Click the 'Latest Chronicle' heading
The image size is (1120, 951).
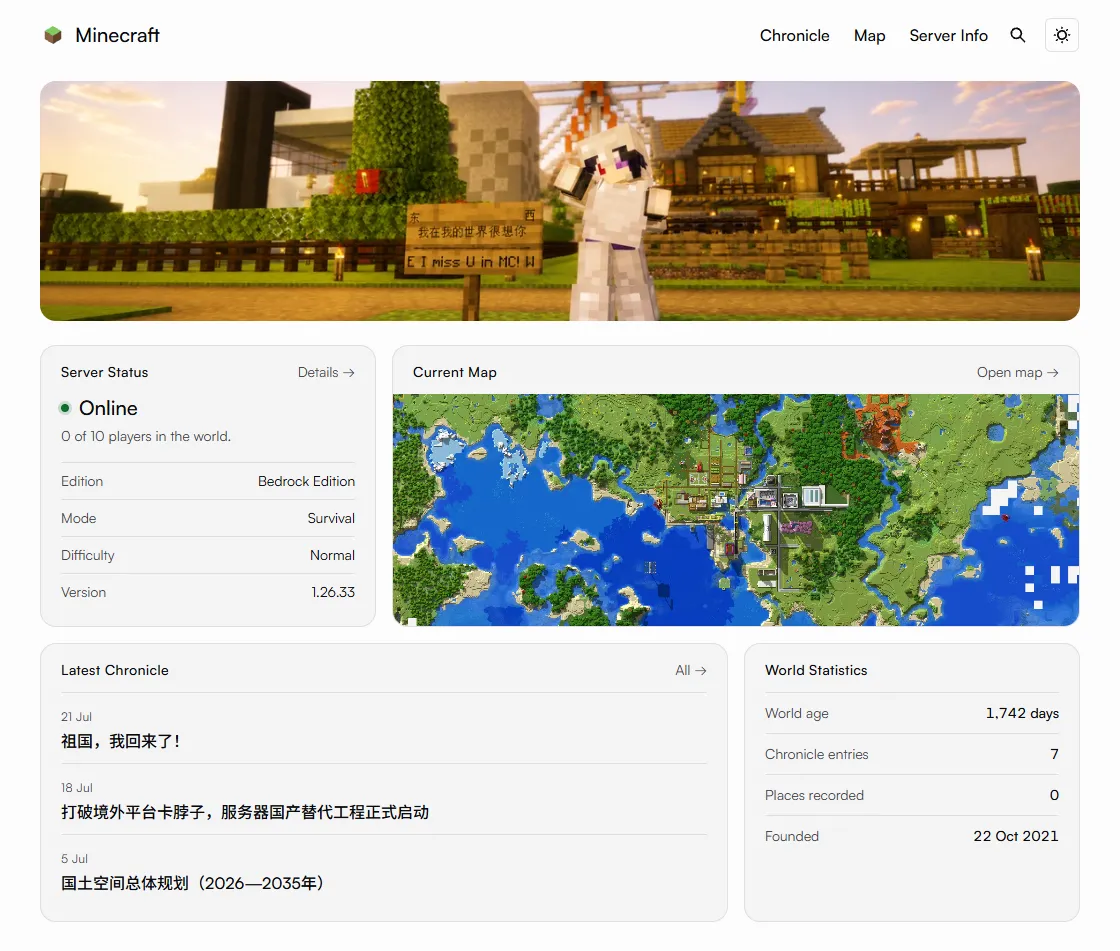point(114,670)
